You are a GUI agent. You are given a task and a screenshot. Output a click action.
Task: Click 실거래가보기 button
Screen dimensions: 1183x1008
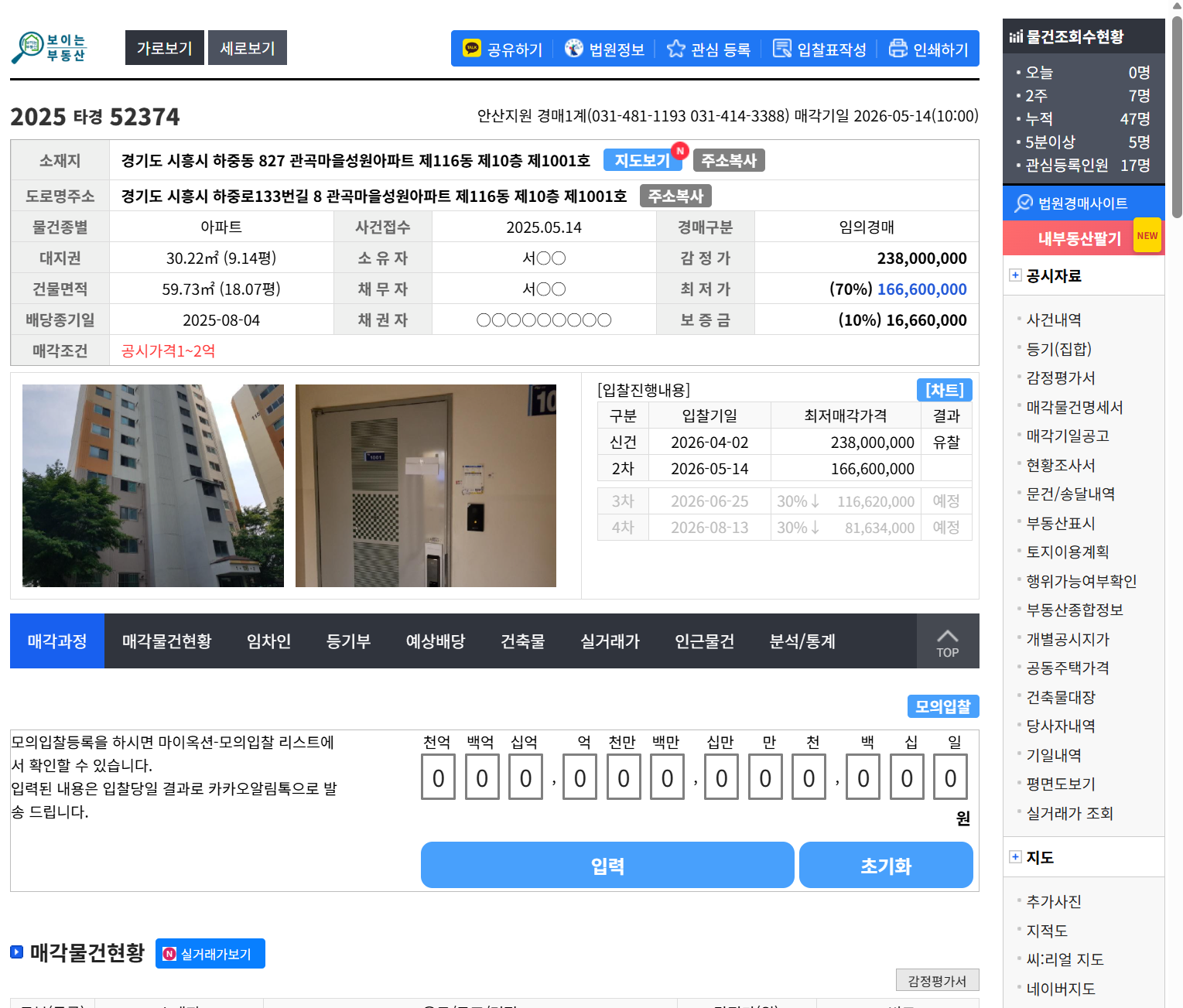click(210, 954)
